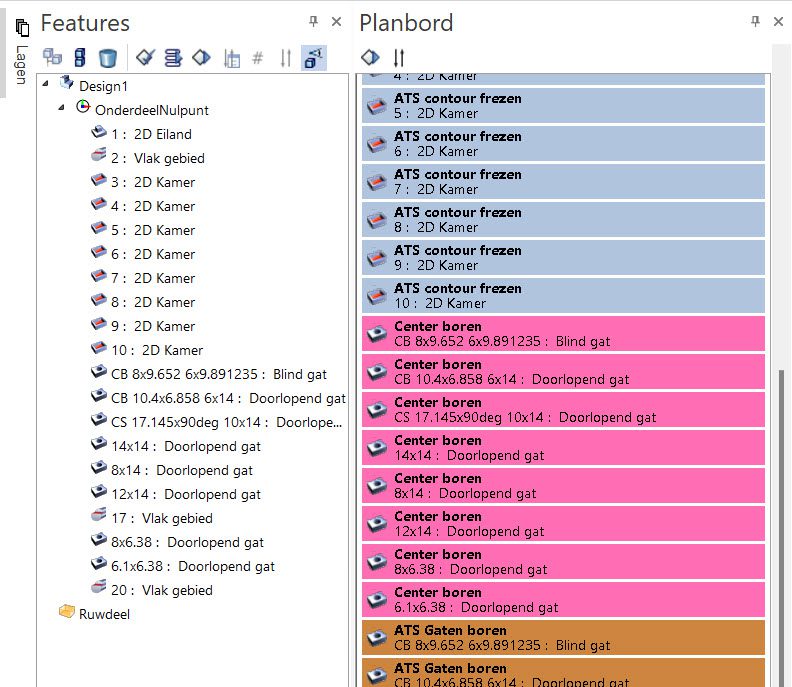Select 14x14 Doorlopend gat in tree

[x=185, y=447]
